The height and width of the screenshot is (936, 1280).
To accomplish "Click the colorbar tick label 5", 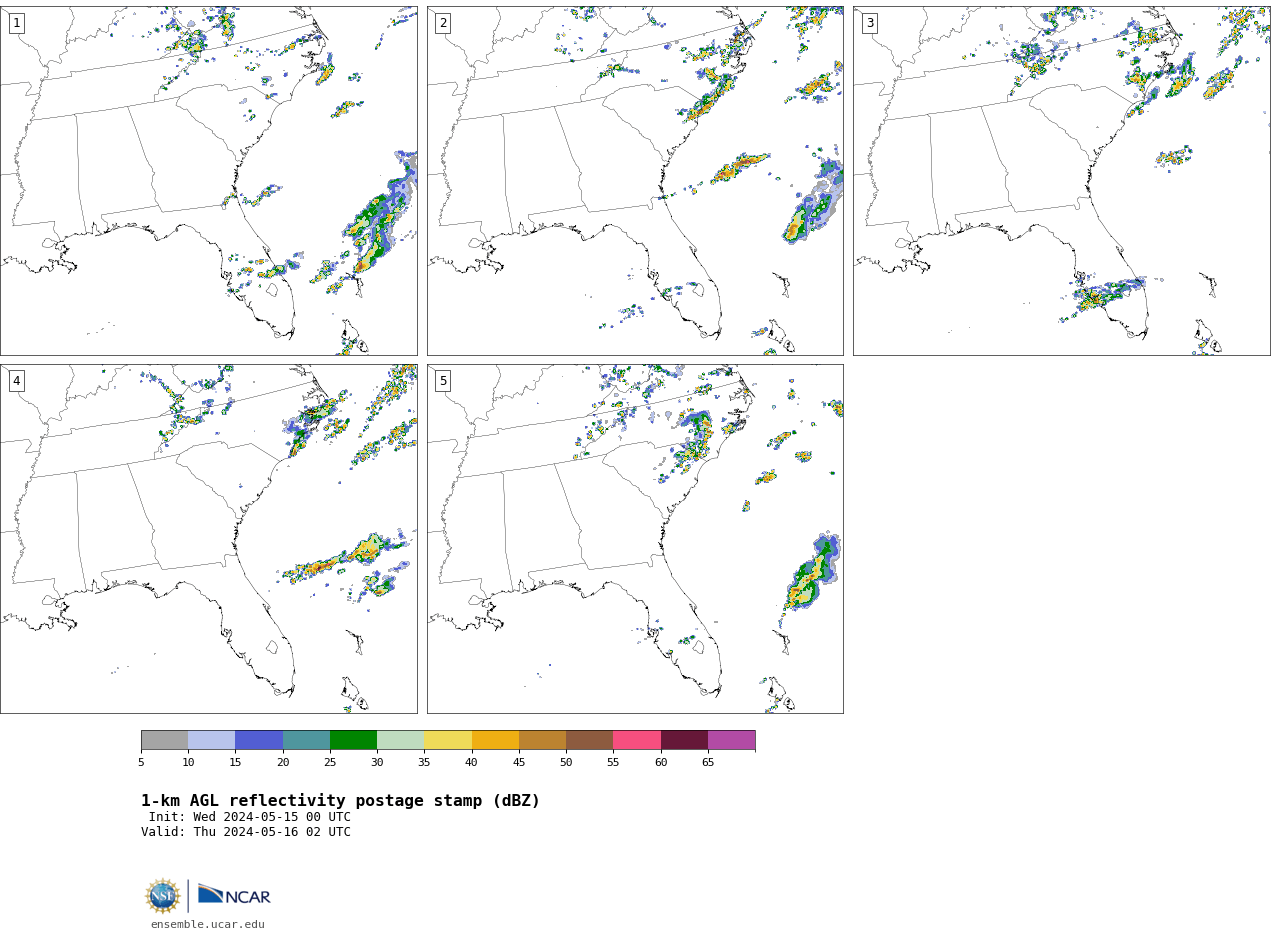I will (x=141, y=763).
